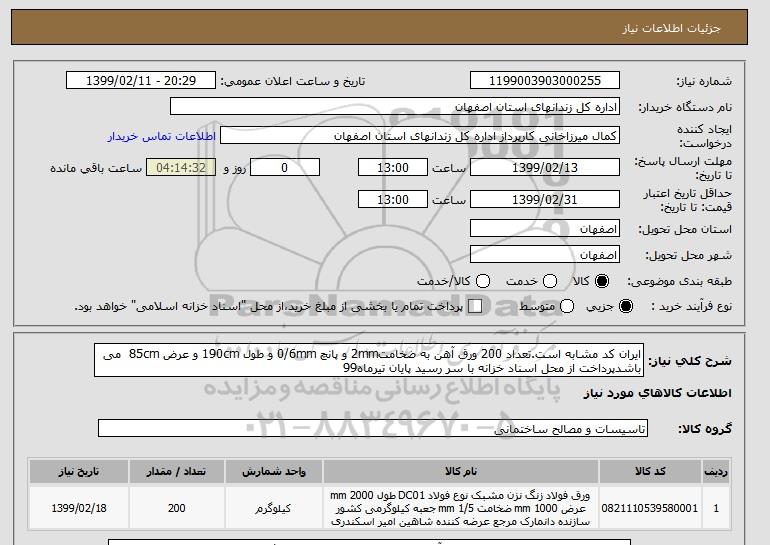Click the گروه کالا label
Viewport: 770px width, 545px height.
pos(705,429)
